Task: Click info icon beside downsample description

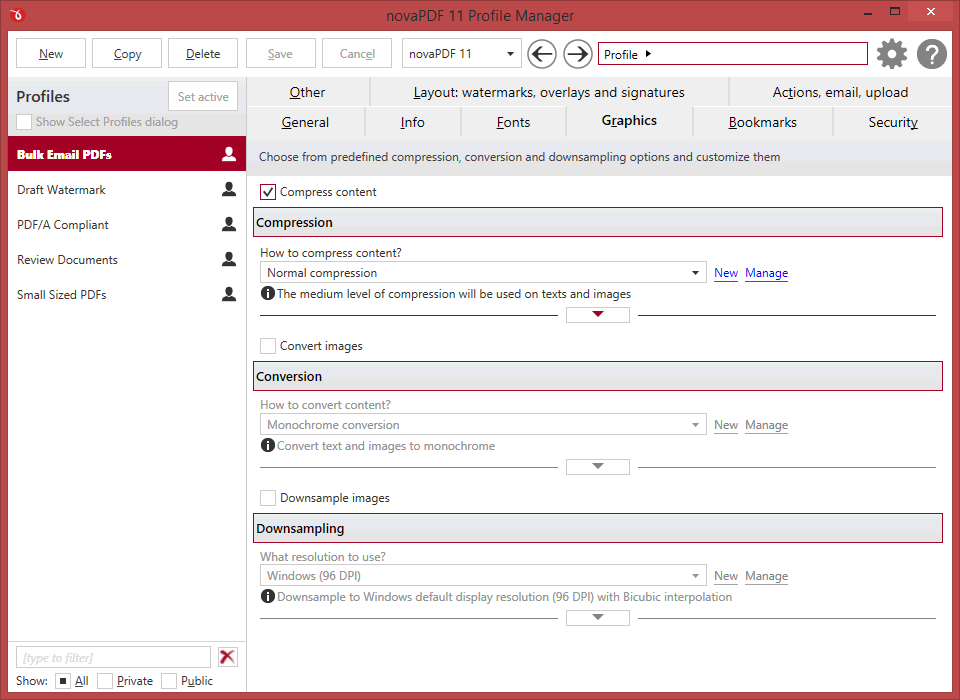Action: (x=268, y=596)
